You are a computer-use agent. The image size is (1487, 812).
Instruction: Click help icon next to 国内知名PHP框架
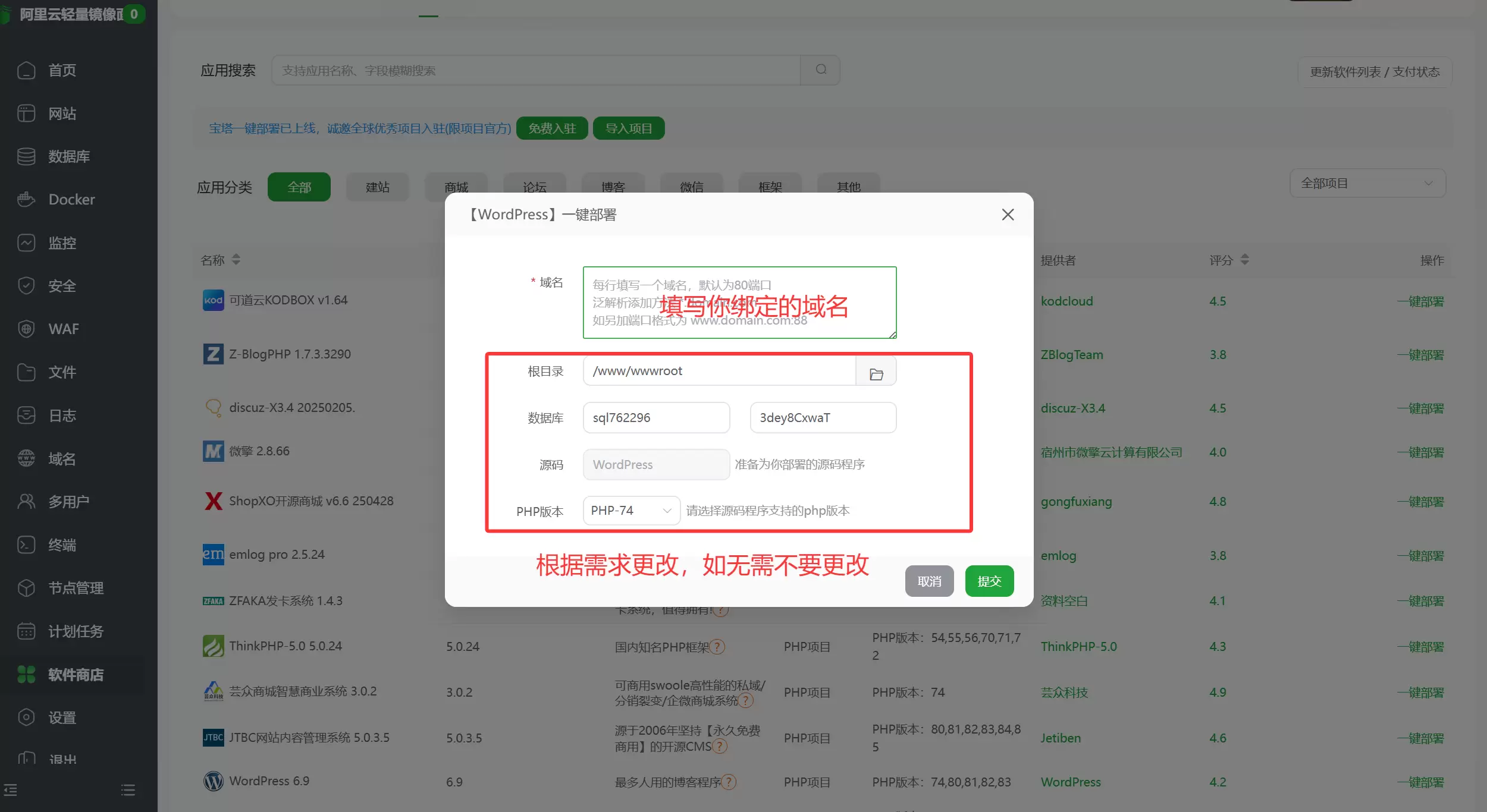pyautogui.click(x=717, y=647)
